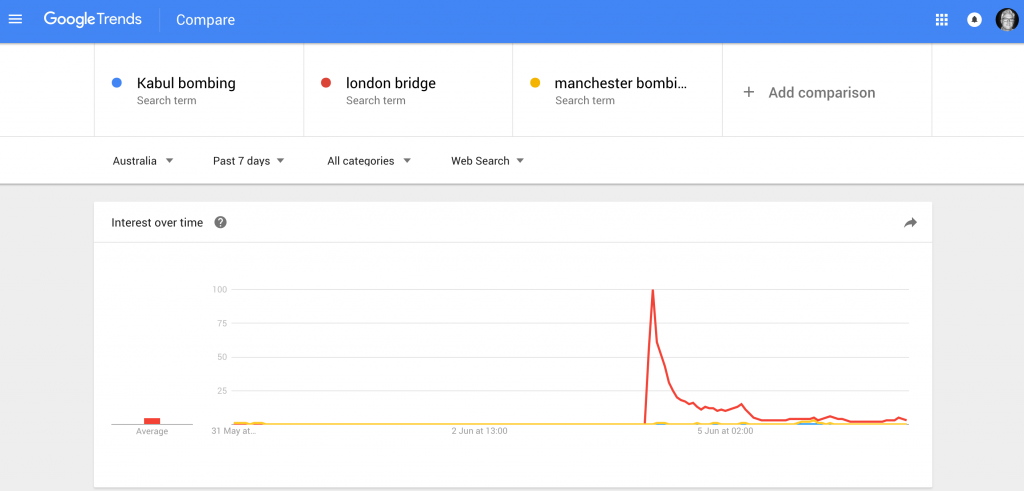The width and height of the screenshot is (1024, 491).
Task: Open help for Interest over time
Action: [221, 223]
